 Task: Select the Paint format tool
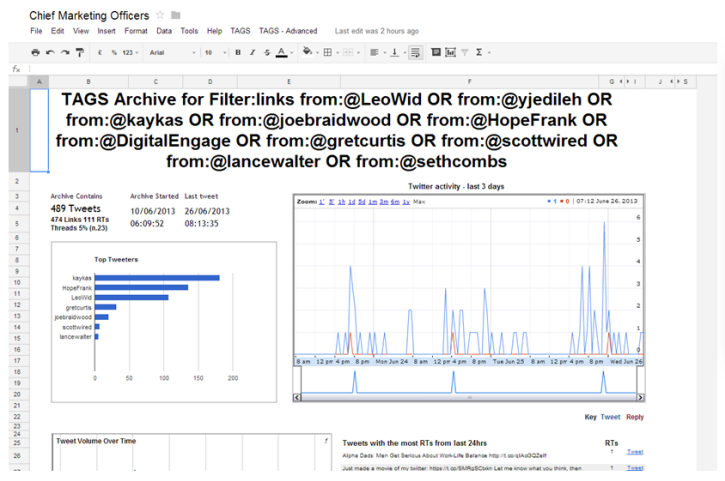click(x=79, y=52)
